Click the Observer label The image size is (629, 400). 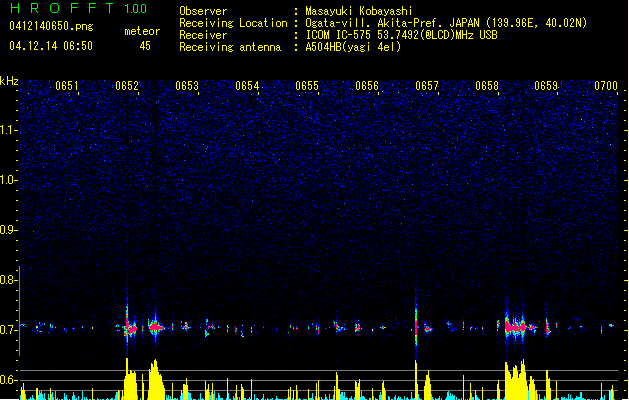tap(203, 11)
